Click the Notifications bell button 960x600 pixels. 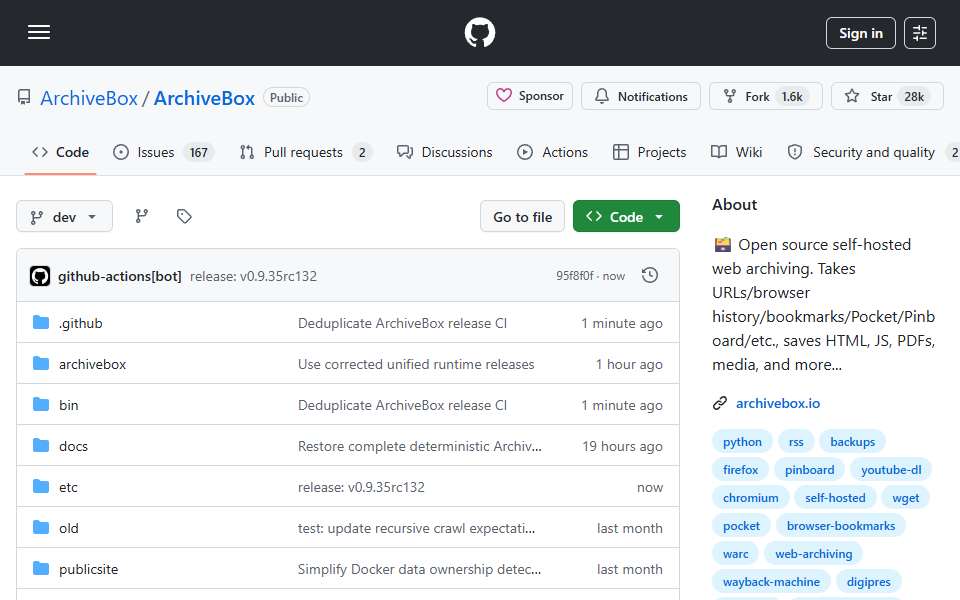coord(640,96)
